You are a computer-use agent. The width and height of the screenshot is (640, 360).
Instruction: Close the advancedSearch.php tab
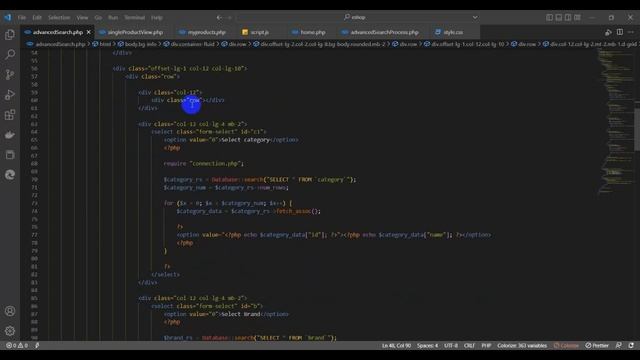coord(89,32)
